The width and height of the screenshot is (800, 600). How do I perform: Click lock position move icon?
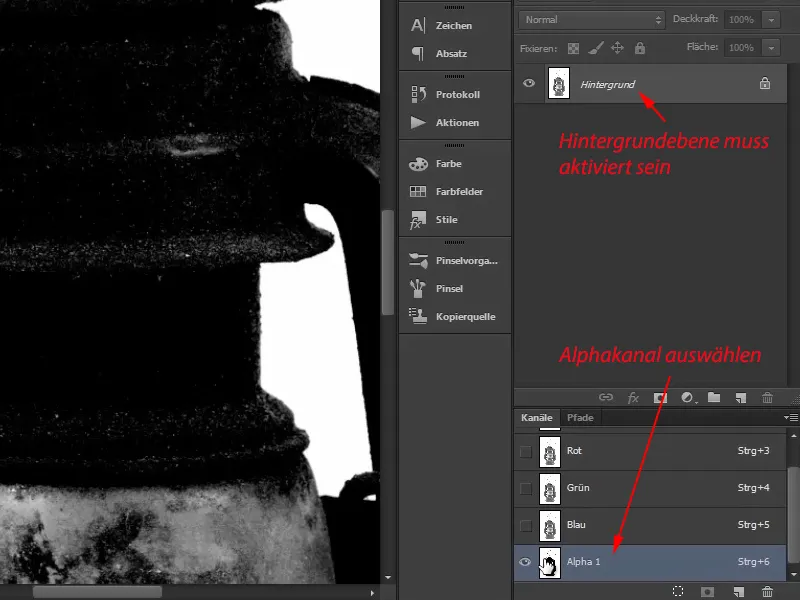[617, 48]
